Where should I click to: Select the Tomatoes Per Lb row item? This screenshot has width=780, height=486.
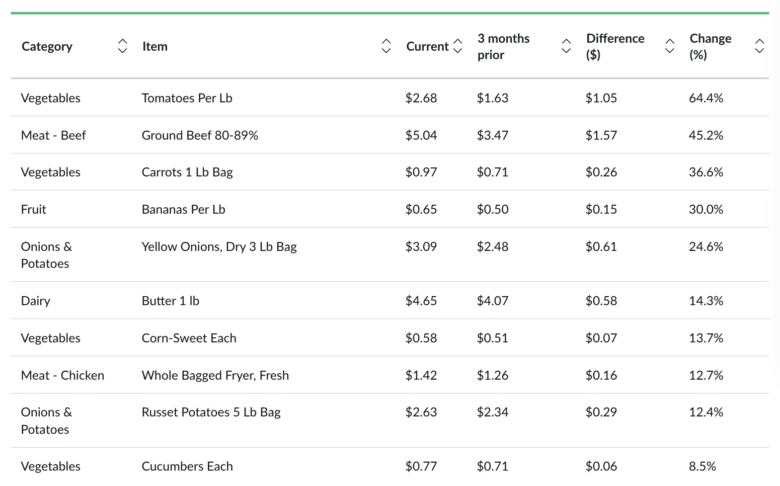(x=187, y=98)
